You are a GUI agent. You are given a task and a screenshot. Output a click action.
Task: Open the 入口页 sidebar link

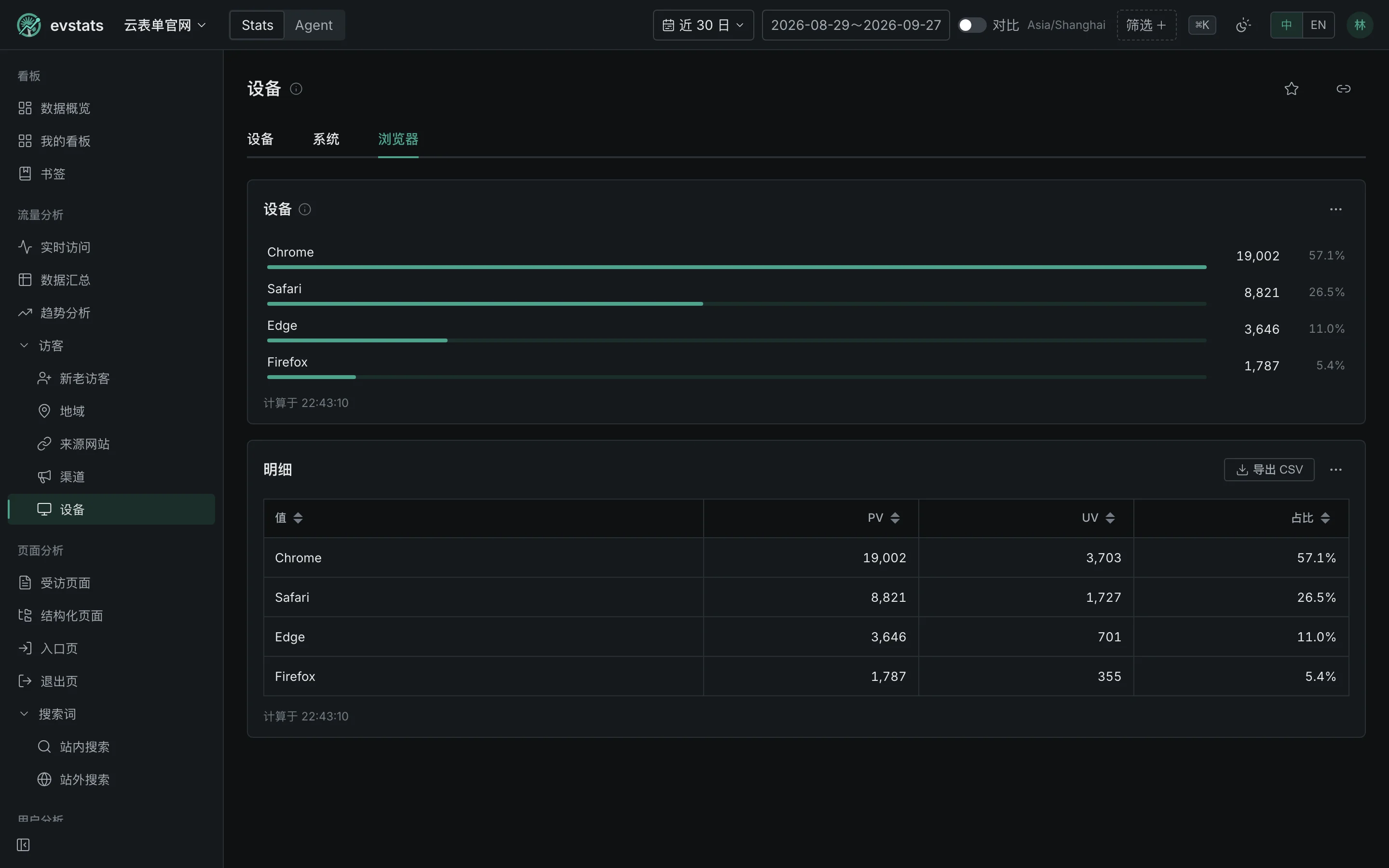111,648
